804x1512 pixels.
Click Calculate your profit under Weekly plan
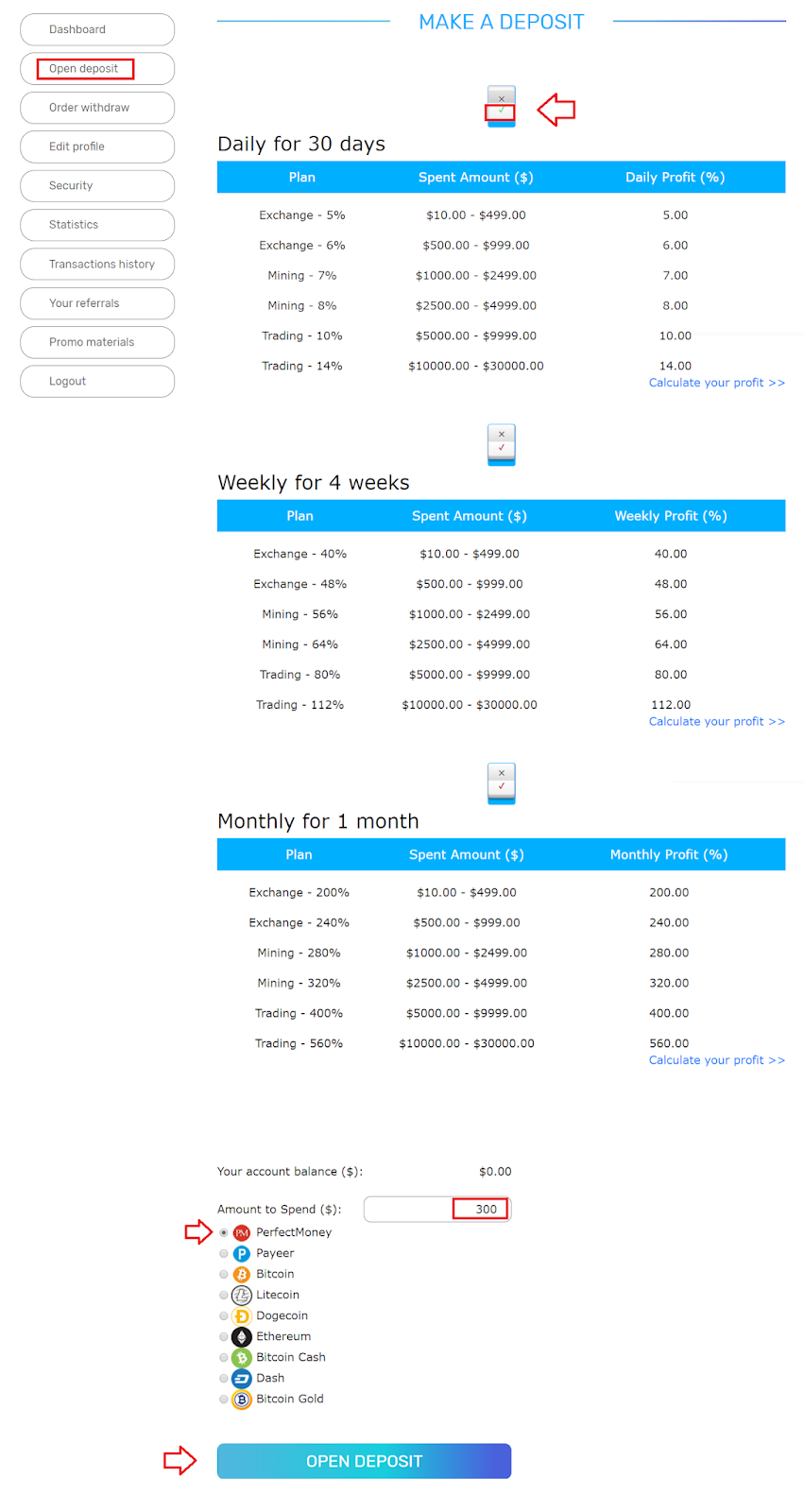pos(716,721)
